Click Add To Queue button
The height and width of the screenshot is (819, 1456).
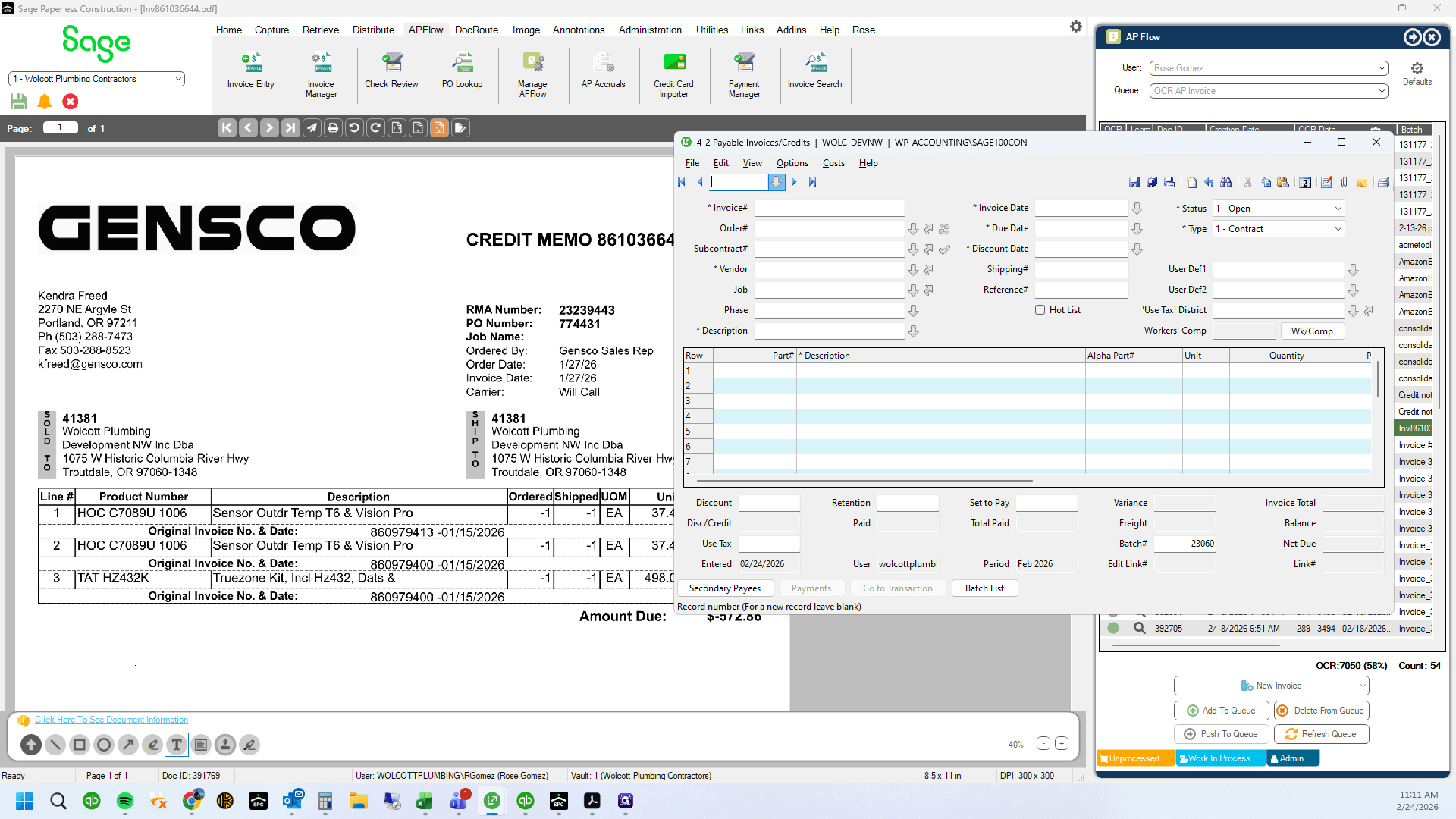[1222, 711]
